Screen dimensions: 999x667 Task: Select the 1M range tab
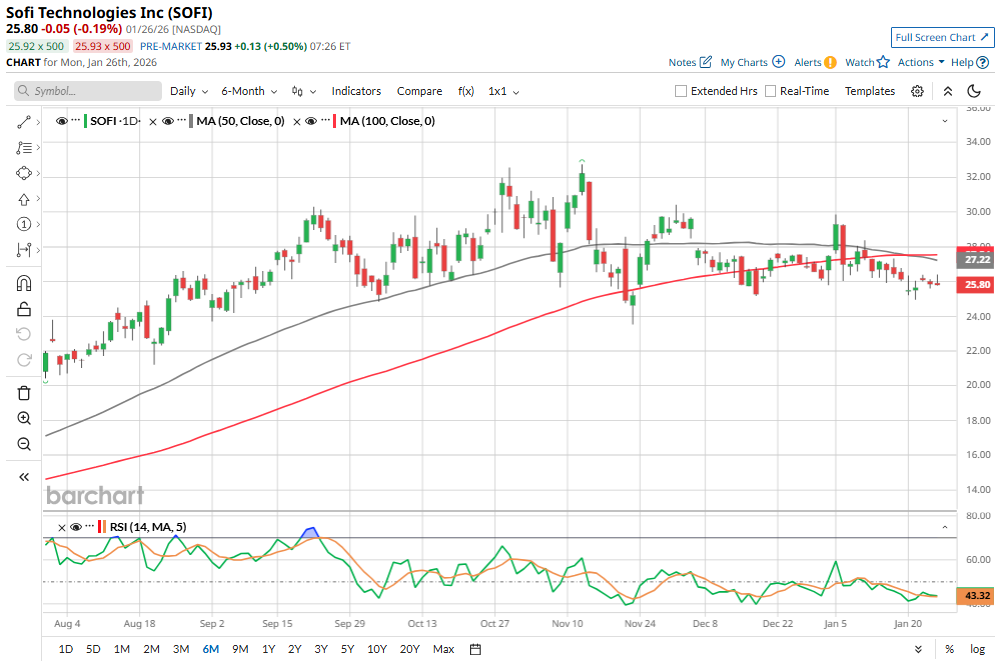122,649
